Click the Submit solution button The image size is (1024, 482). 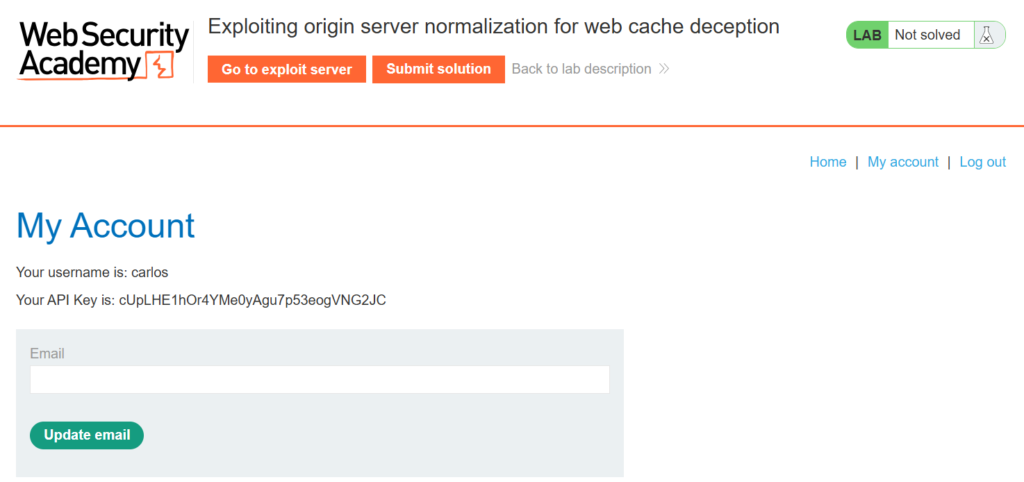tap(438, 69)
